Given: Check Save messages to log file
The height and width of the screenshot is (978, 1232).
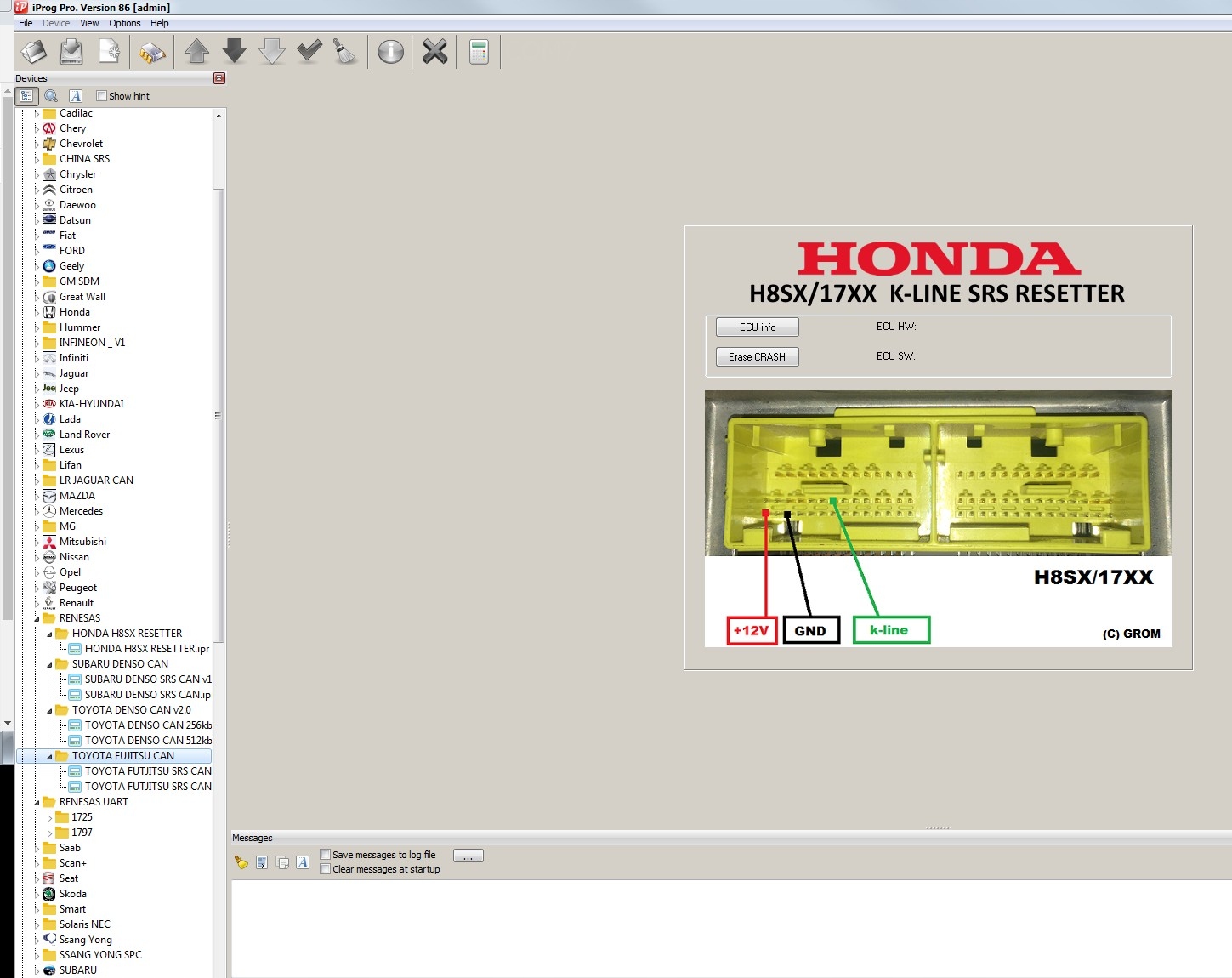Looking at the screenshot, I should [325, 855].
